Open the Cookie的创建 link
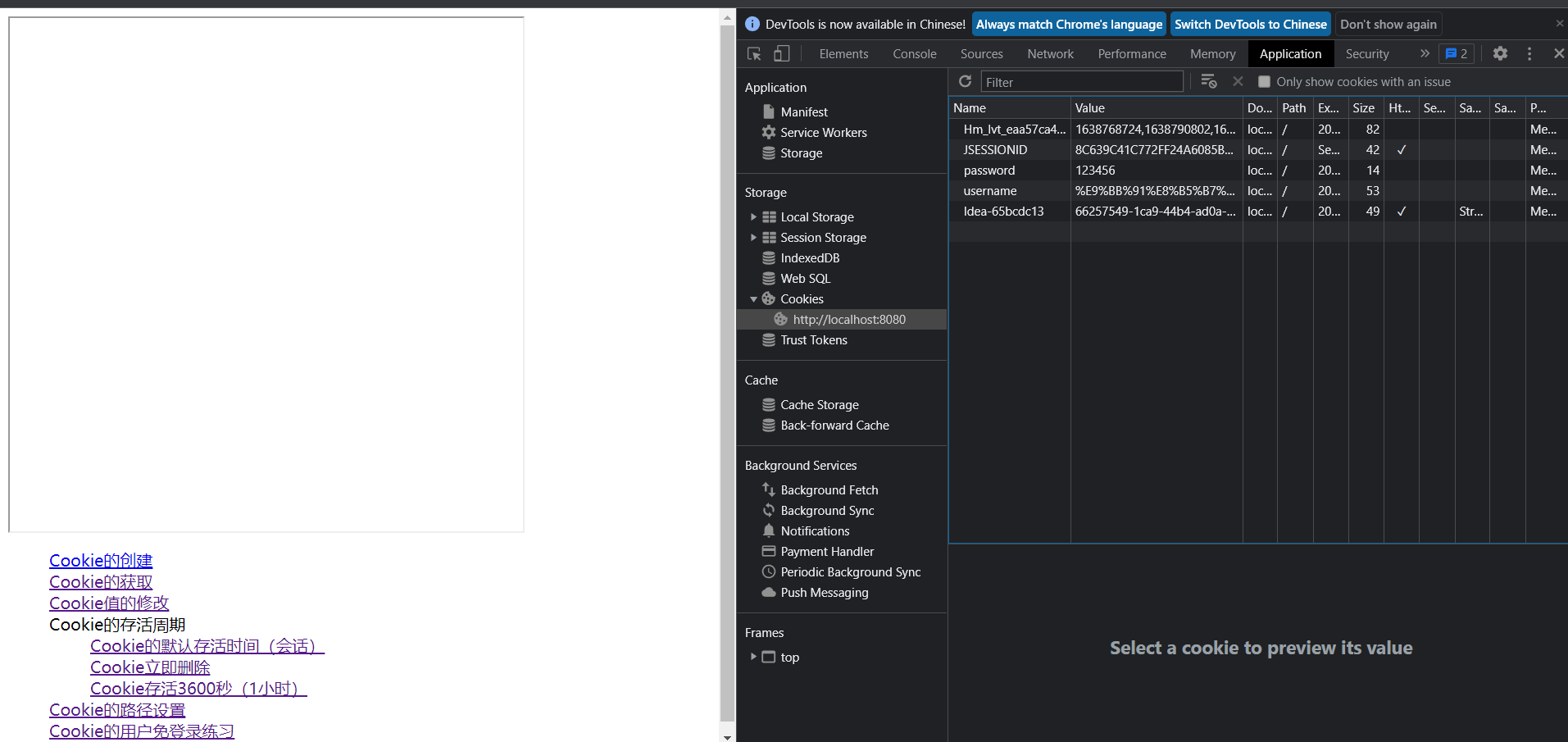 click(101, 561)
